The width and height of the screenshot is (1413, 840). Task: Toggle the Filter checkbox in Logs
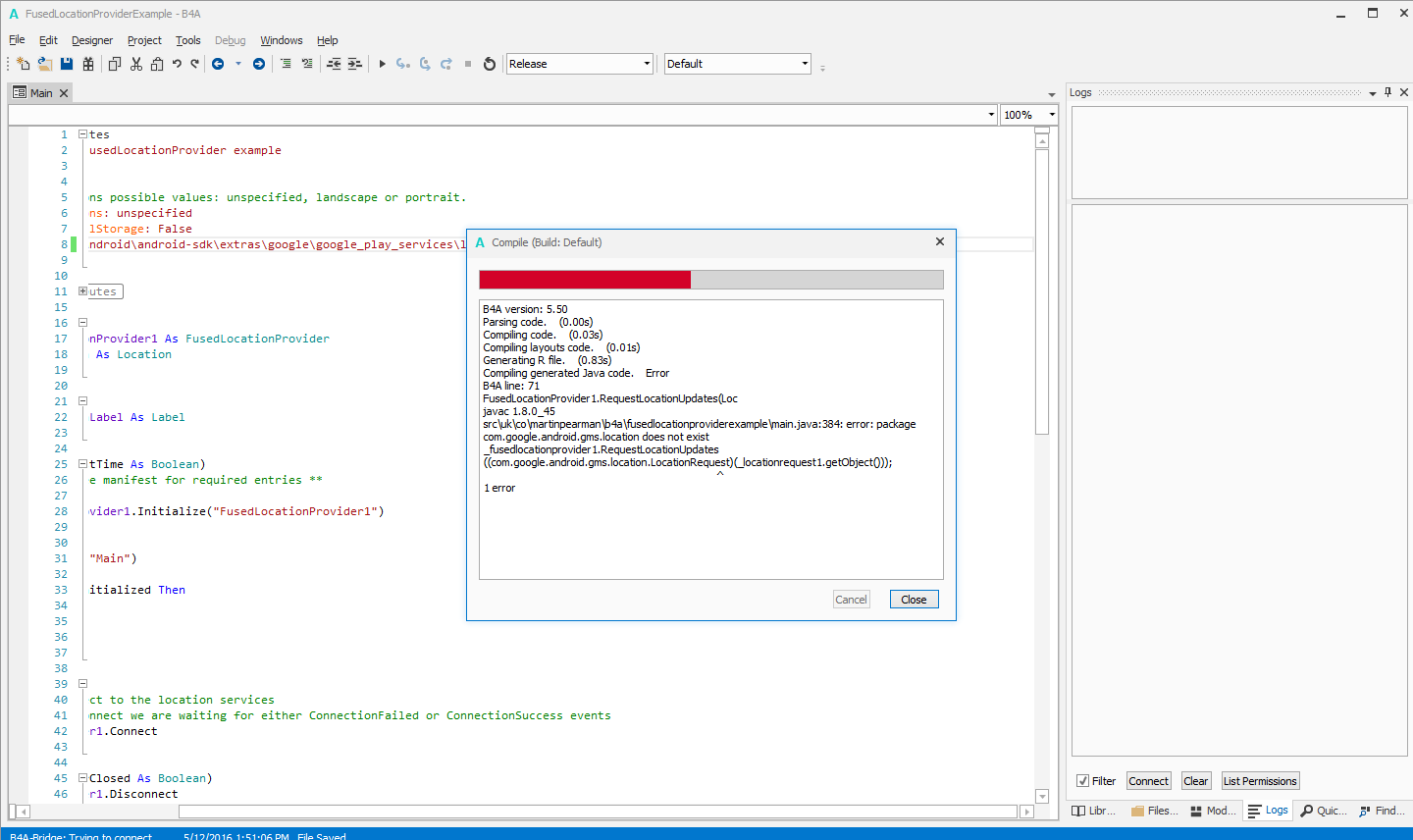(x=1082, y=781)
